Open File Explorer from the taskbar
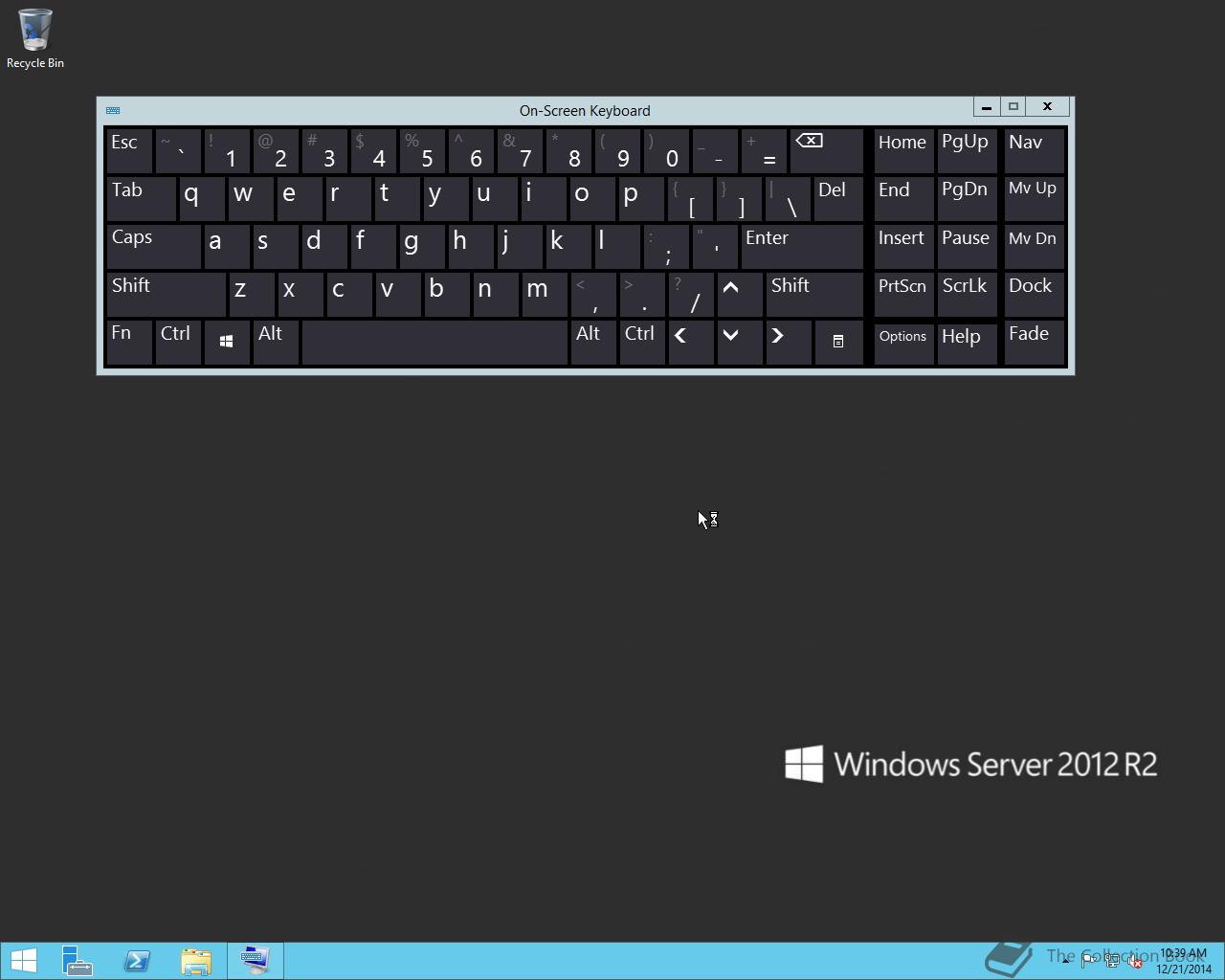Image resolution: width=1225 pixels, height=980 pixels. 196,961
